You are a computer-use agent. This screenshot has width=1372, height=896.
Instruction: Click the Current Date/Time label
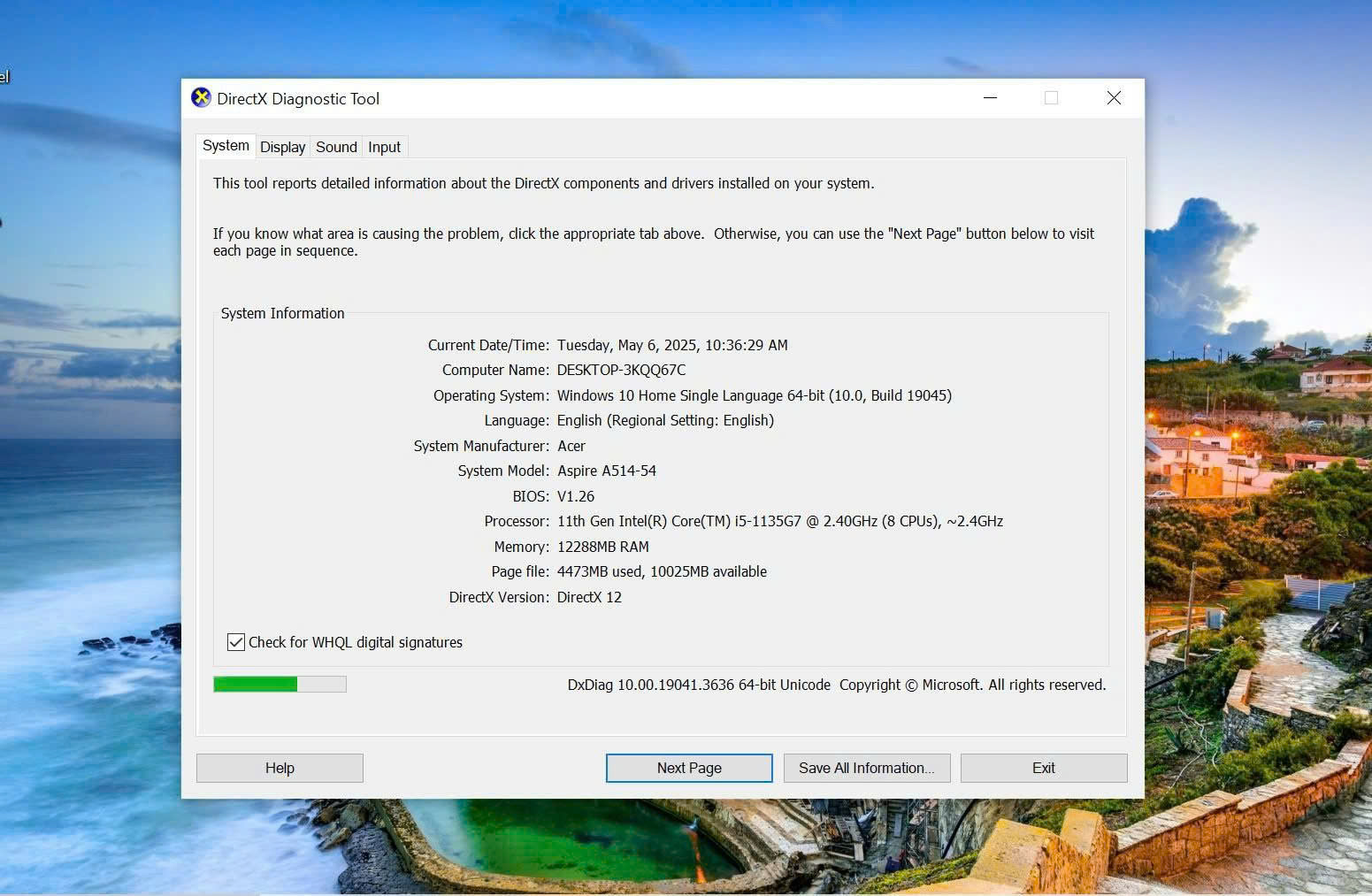(x=488, y=345)
